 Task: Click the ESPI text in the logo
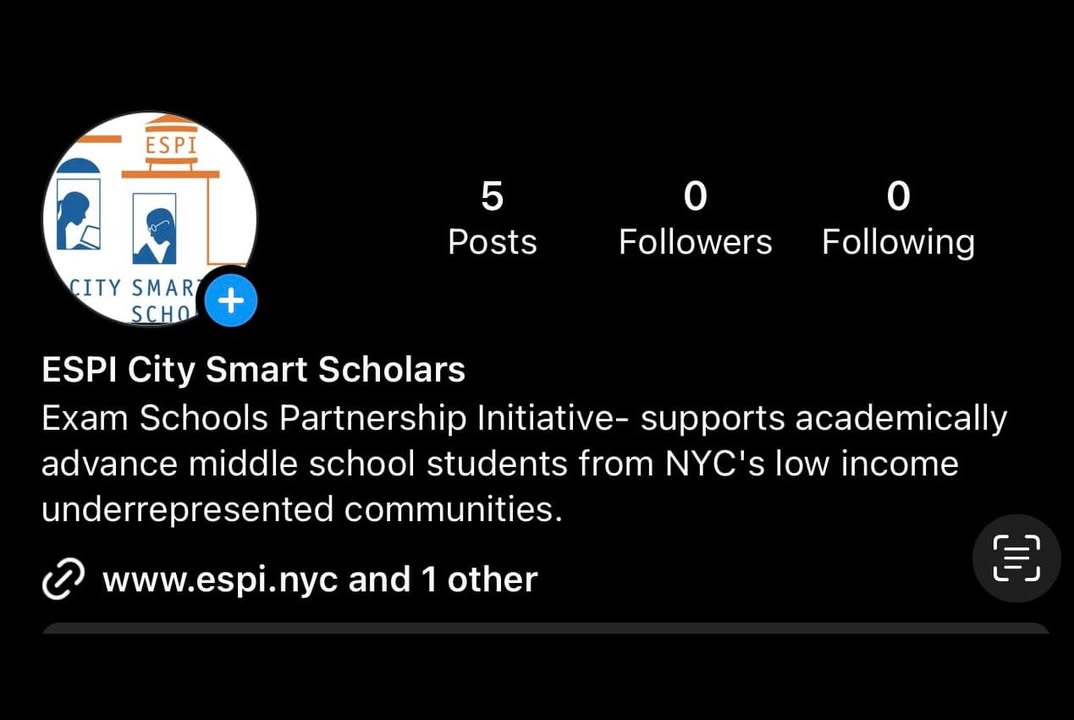pyautogui.click(x=171, y=147)
